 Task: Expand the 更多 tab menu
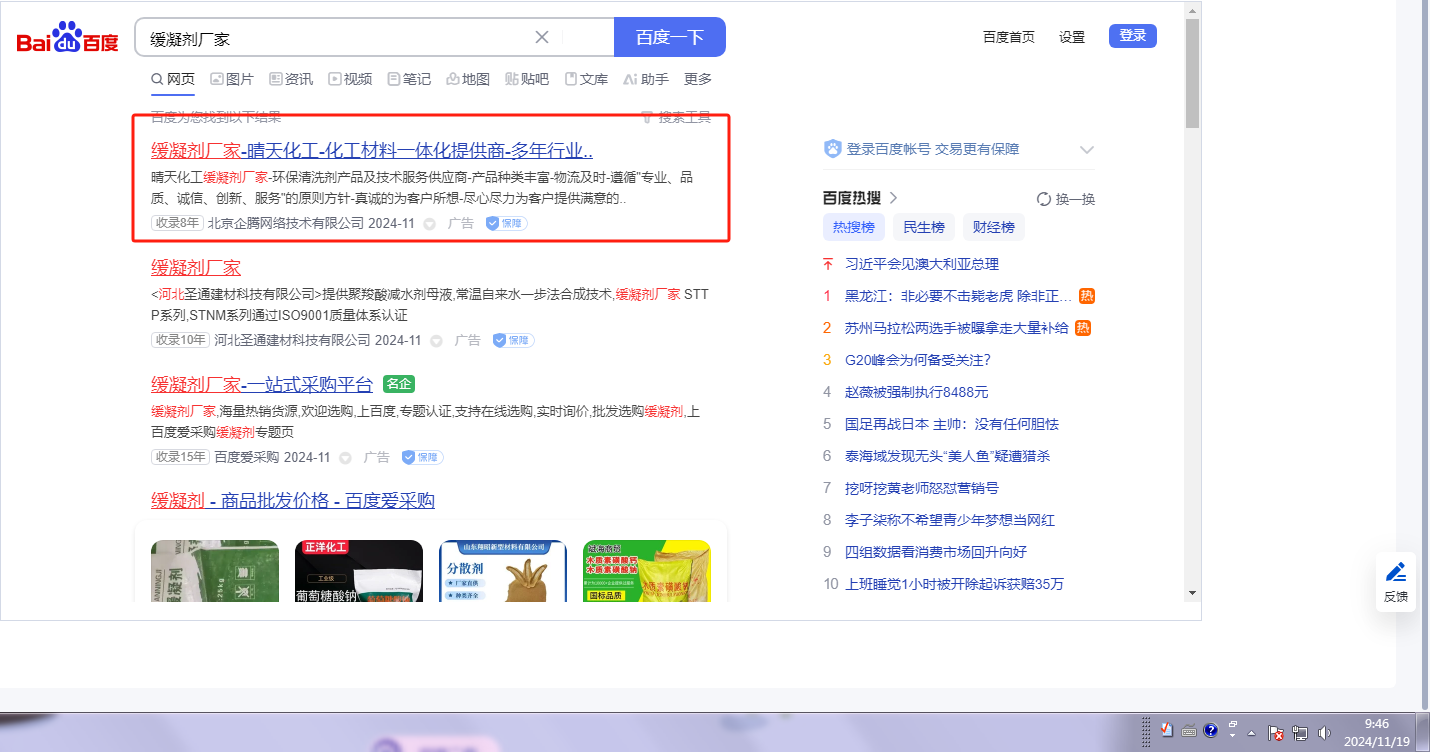pyautogui.click(x=698, y=79)
